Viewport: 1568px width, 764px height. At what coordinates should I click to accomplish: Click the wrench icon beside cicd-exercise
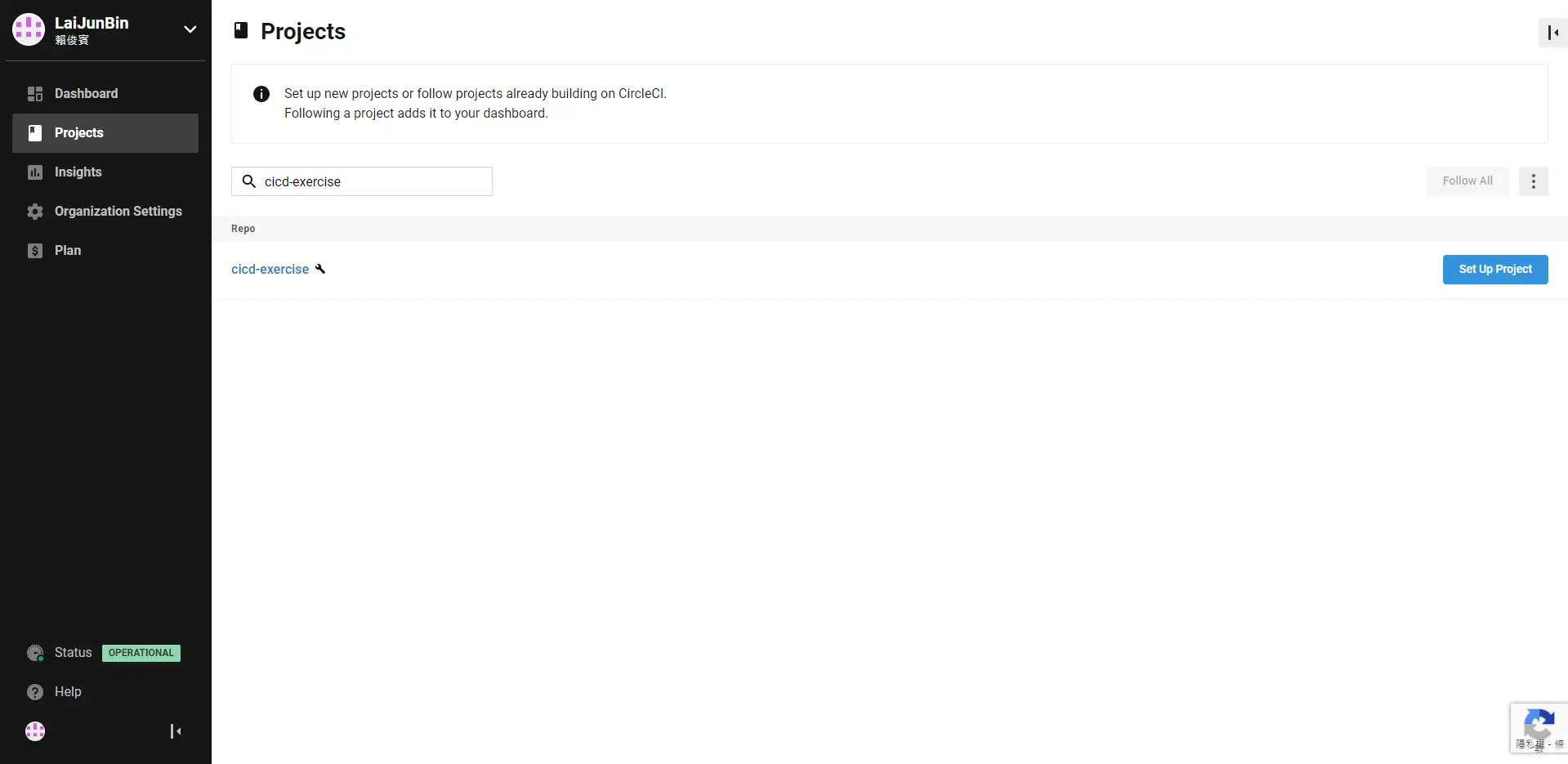(x=320, y=269)
